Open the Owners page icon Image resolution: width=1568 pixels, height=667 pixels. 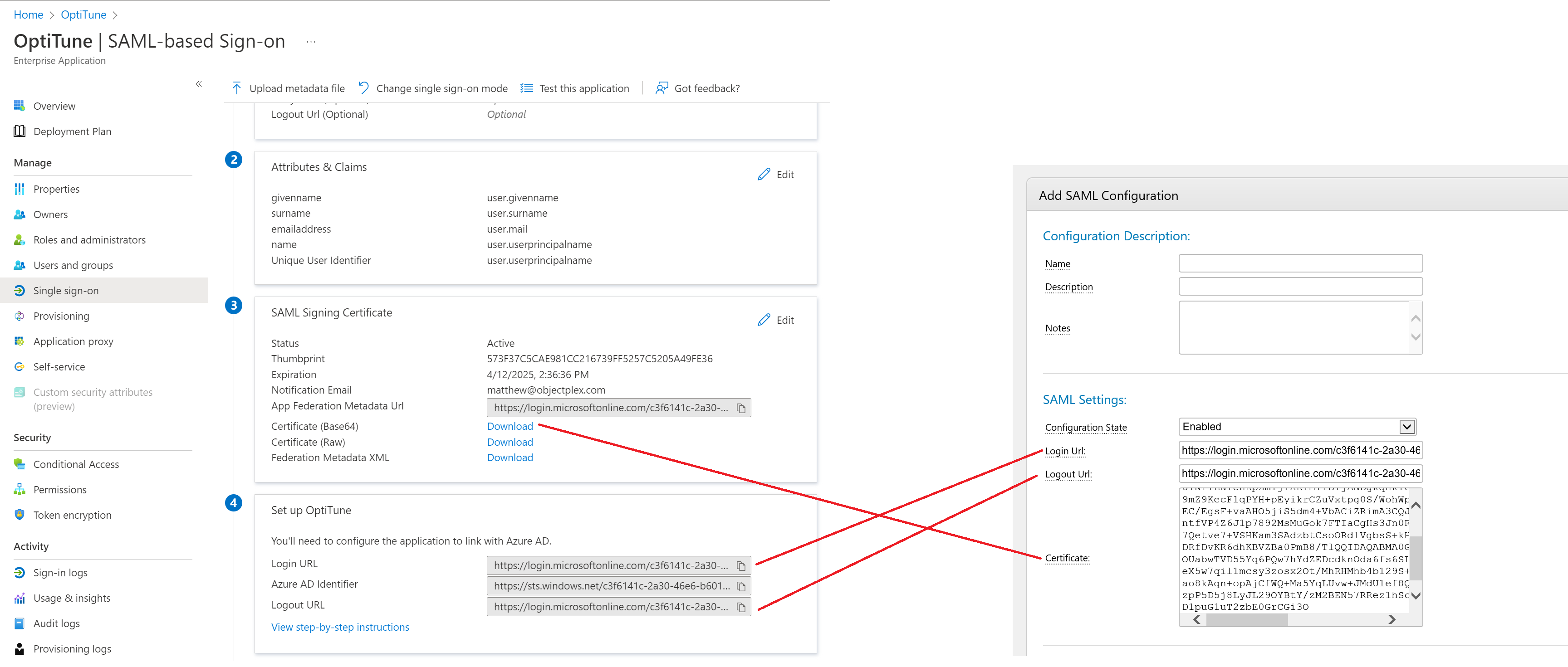coord(20,215)
